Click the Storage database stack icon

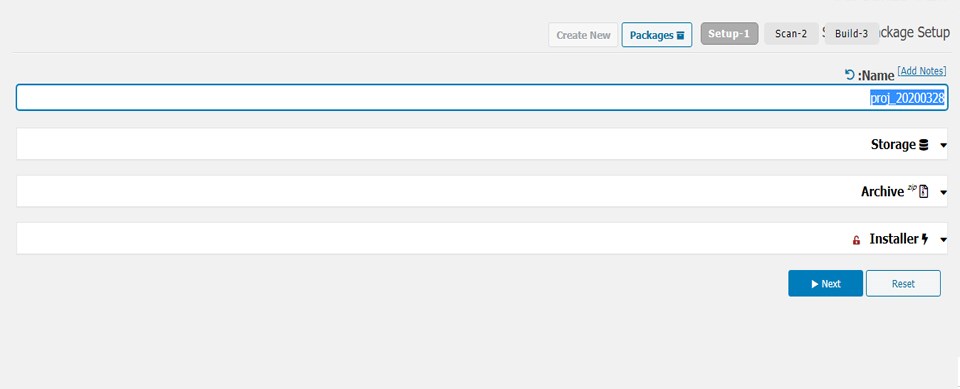924,145
